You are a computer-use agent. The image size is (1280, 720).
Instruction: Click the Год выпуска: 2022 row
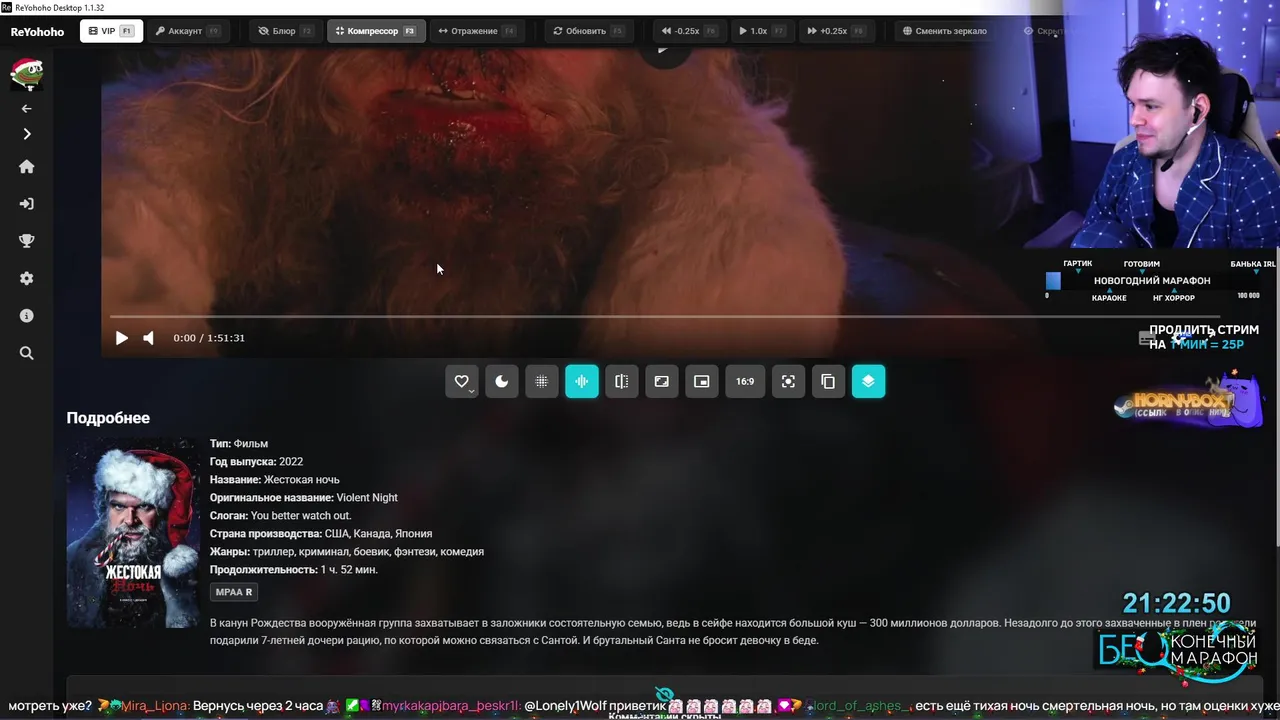click(x=256, y=461)
